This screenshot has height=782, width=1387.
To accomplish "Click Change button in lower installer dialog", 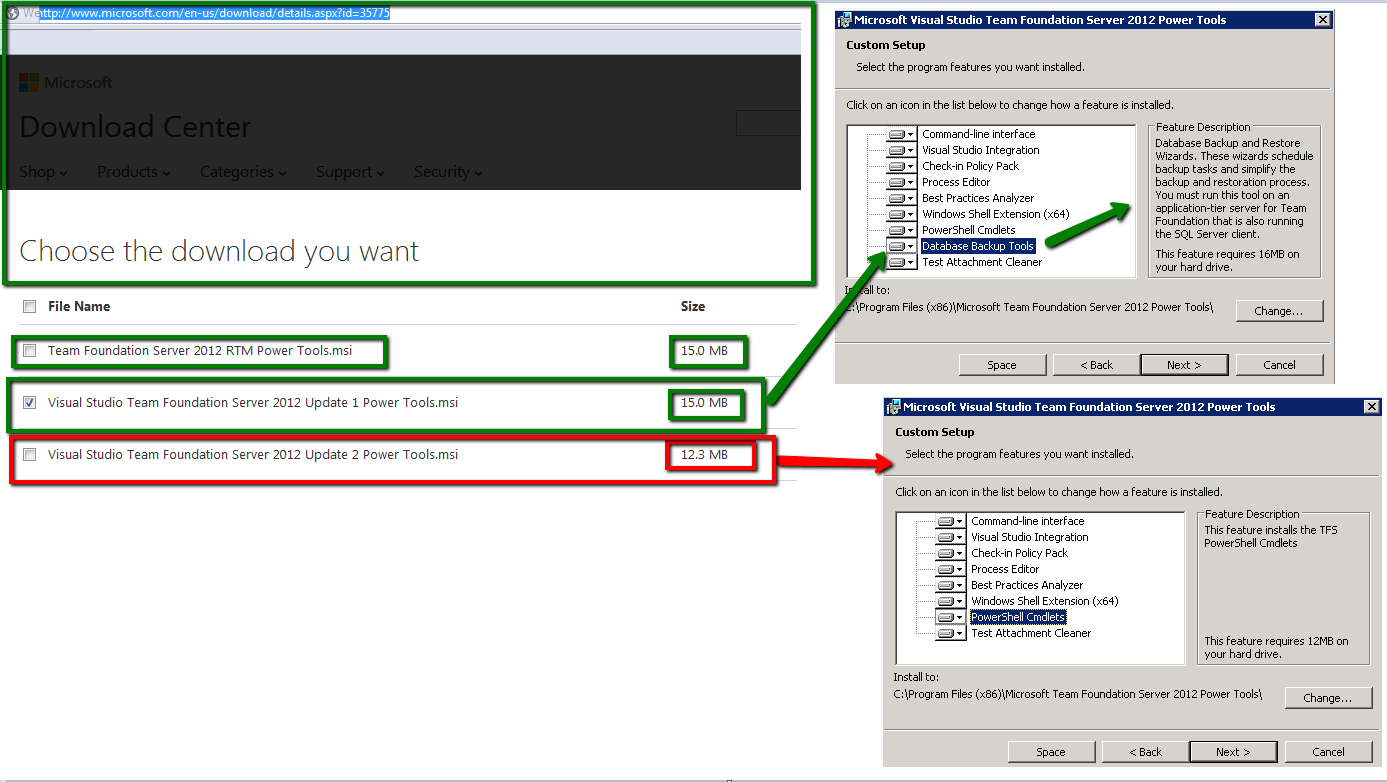I will (1328, 698).
